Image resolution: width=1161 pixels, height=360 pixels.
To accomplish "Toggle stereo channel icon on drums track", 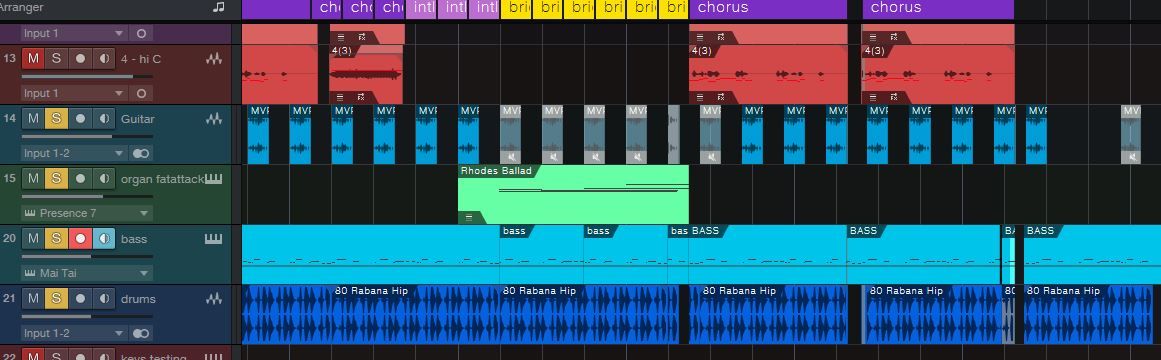I will (x=141, y=333).
